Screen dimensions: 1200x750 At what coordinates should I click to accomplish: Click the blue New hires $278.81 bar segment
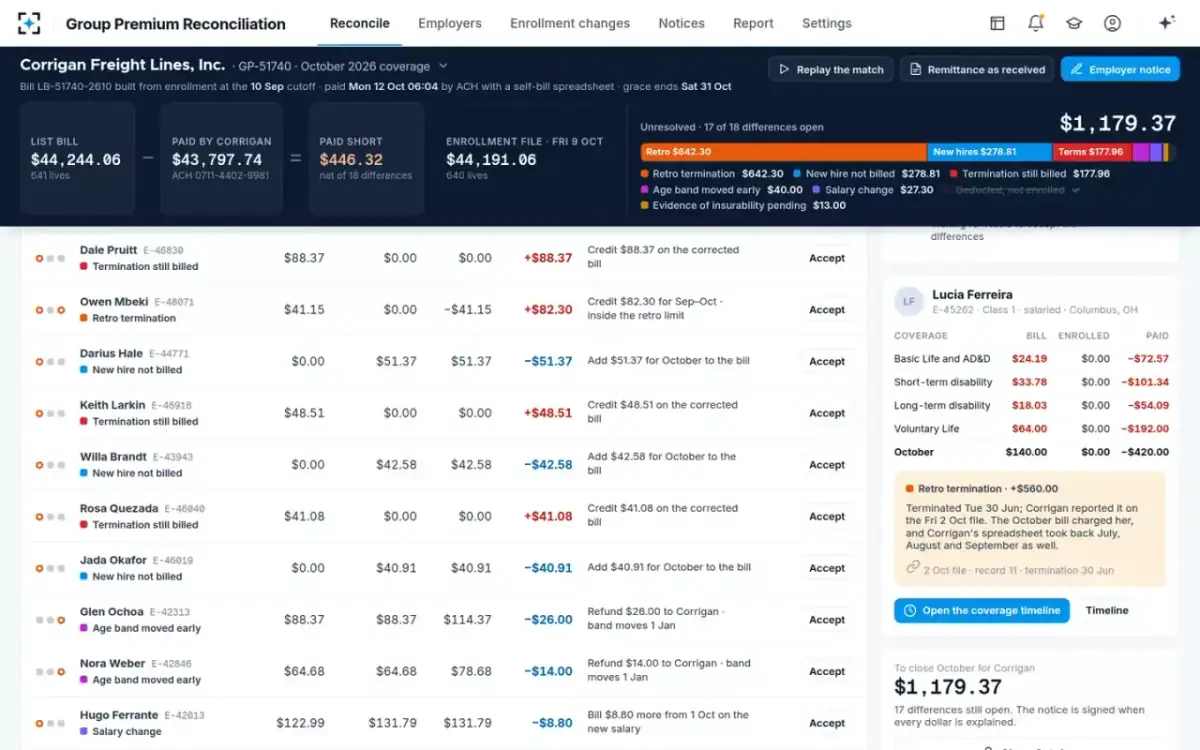pyautogui.click(x=989, y=152)
